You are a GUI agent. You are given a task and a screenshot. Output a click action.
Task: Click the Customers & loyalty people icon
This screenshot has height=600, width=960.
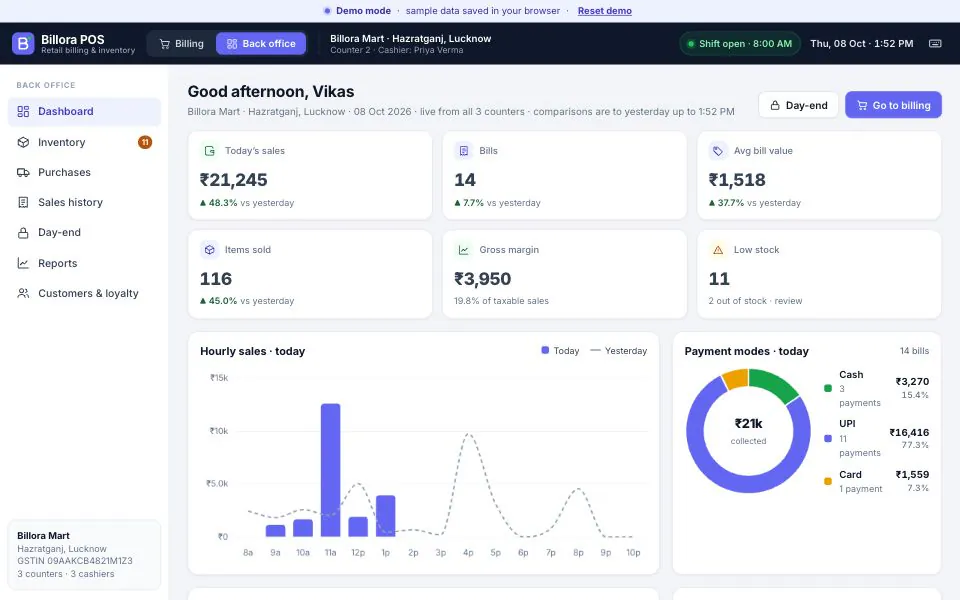pyautogui.click(x=23, y=293)
